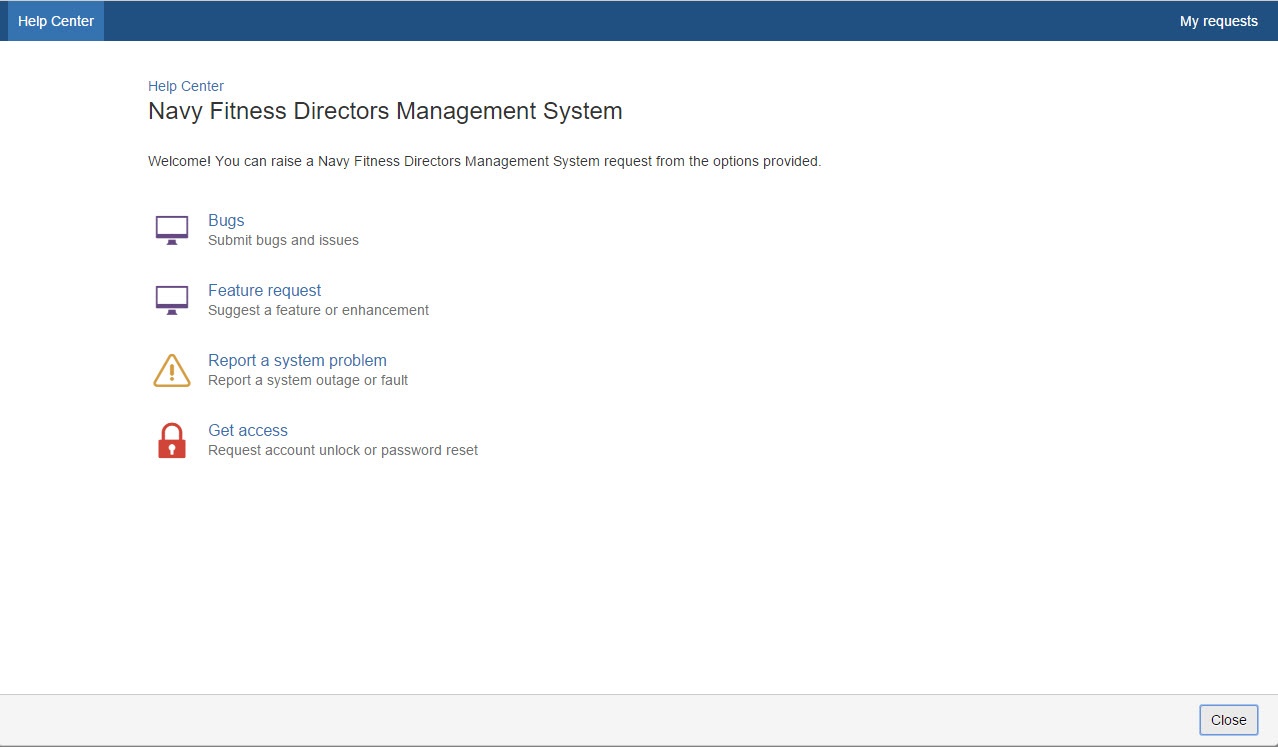Click the gray footer bar left of Close

600,720
